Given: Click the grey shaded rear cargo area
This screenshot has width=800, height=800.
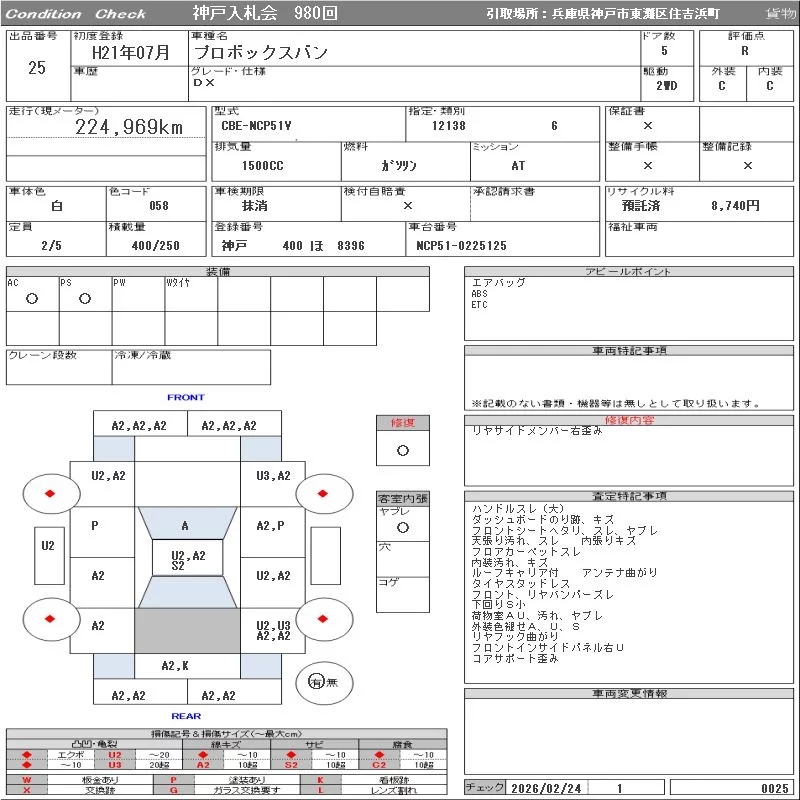Looking at the screenshot, I should (186, 631).
